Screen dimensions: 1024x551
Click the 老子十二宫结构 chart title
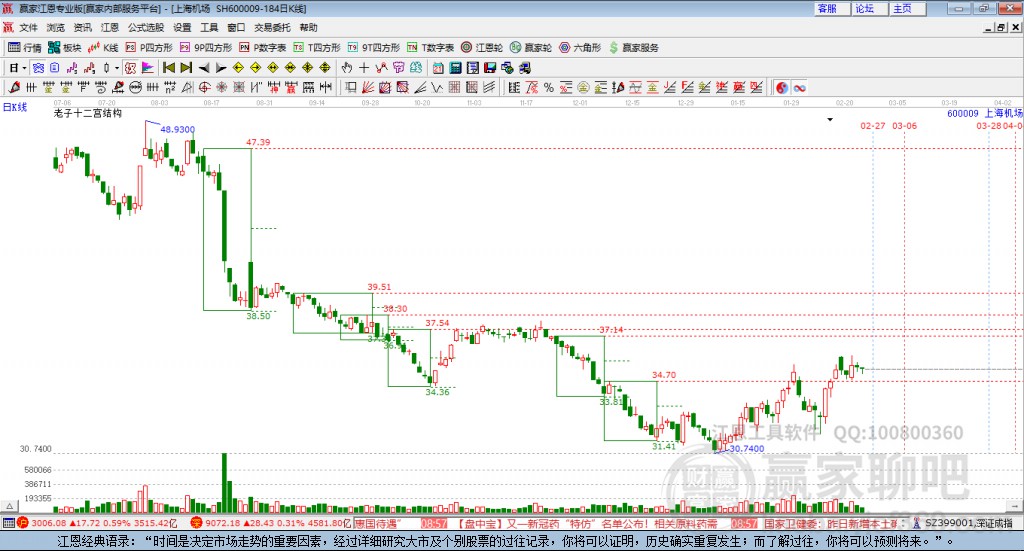tap(88, 113)
